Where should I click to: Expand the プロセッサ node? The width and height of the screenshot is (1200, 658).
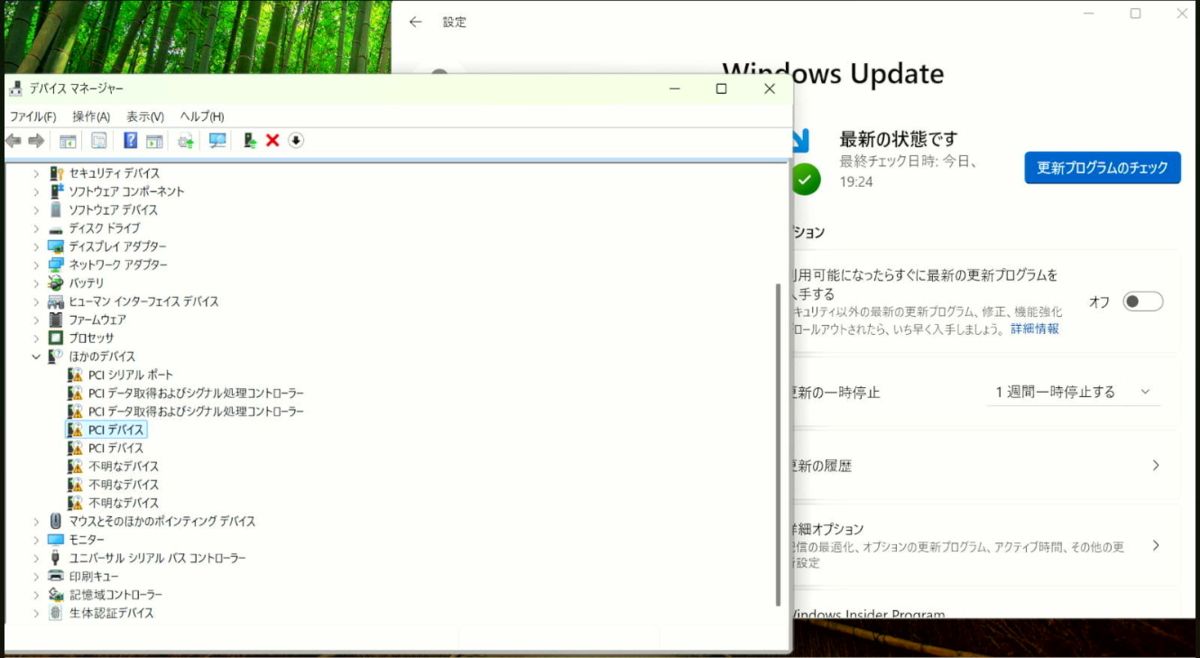click(x=36, y=338)
